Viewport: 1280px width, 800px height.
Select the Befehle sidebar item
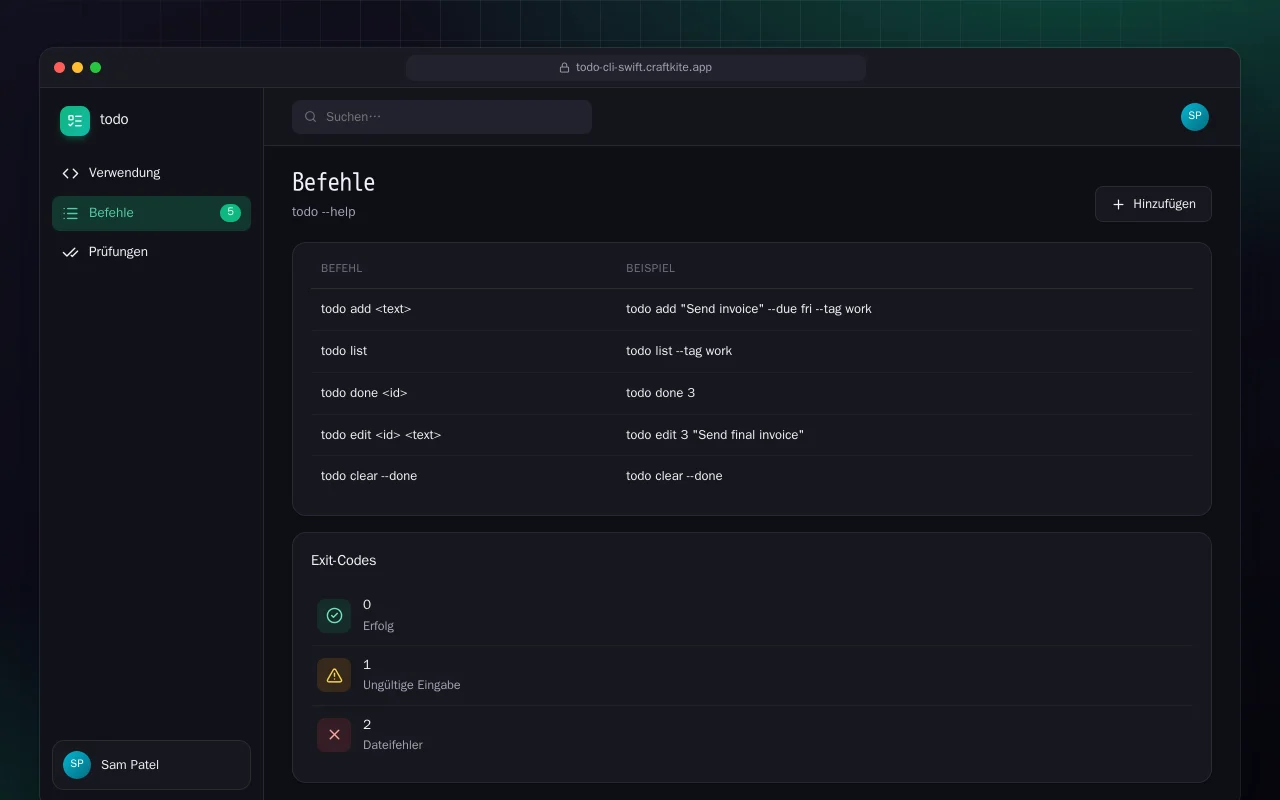click(x=151, y=213)
